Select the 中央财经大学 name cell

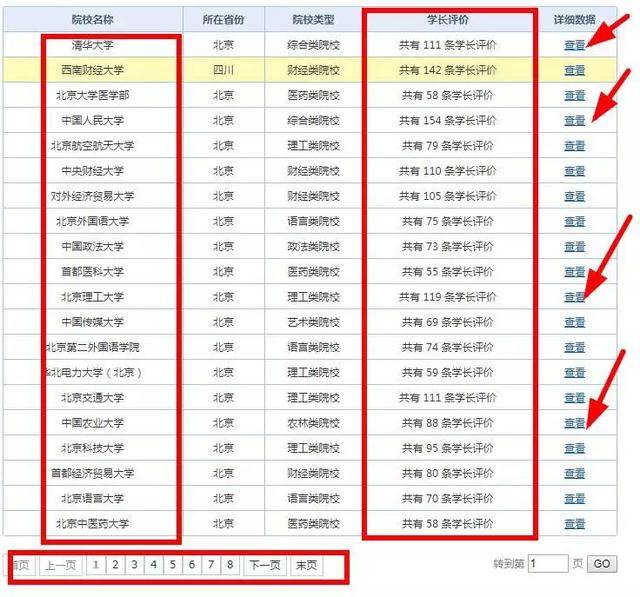pos(93,171)
